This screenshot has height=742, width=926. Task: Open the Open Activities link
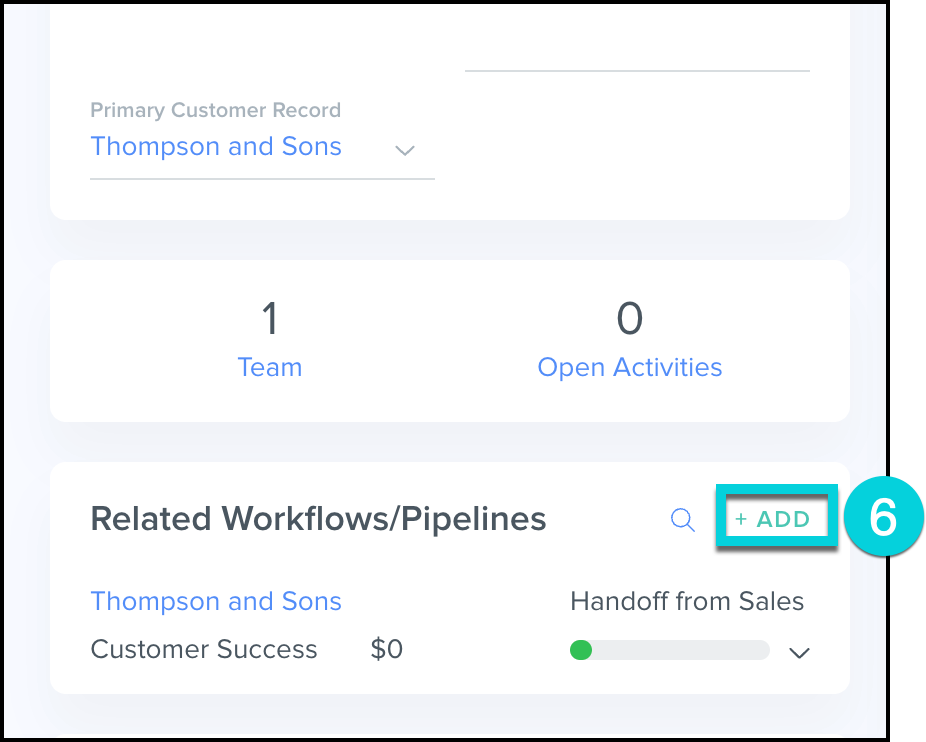point(629,367)
